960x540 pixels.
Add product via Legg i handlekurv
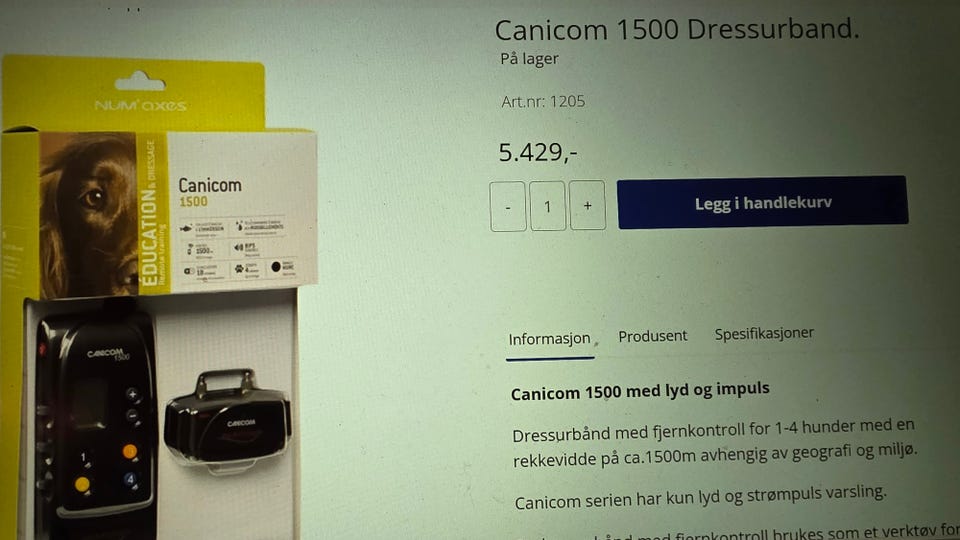[x=762, y=203]
